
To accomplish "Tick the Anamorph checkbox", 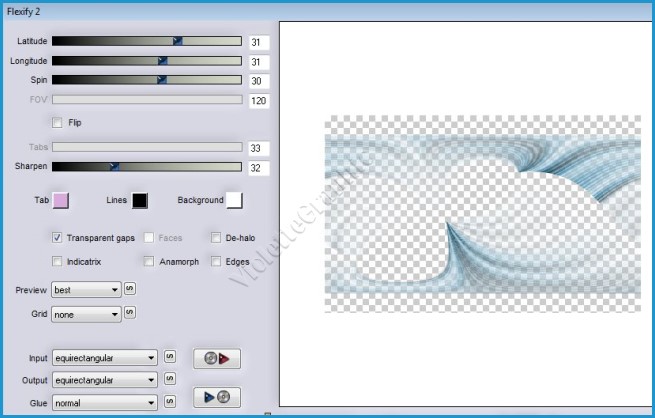I will [x=149, y=261].
